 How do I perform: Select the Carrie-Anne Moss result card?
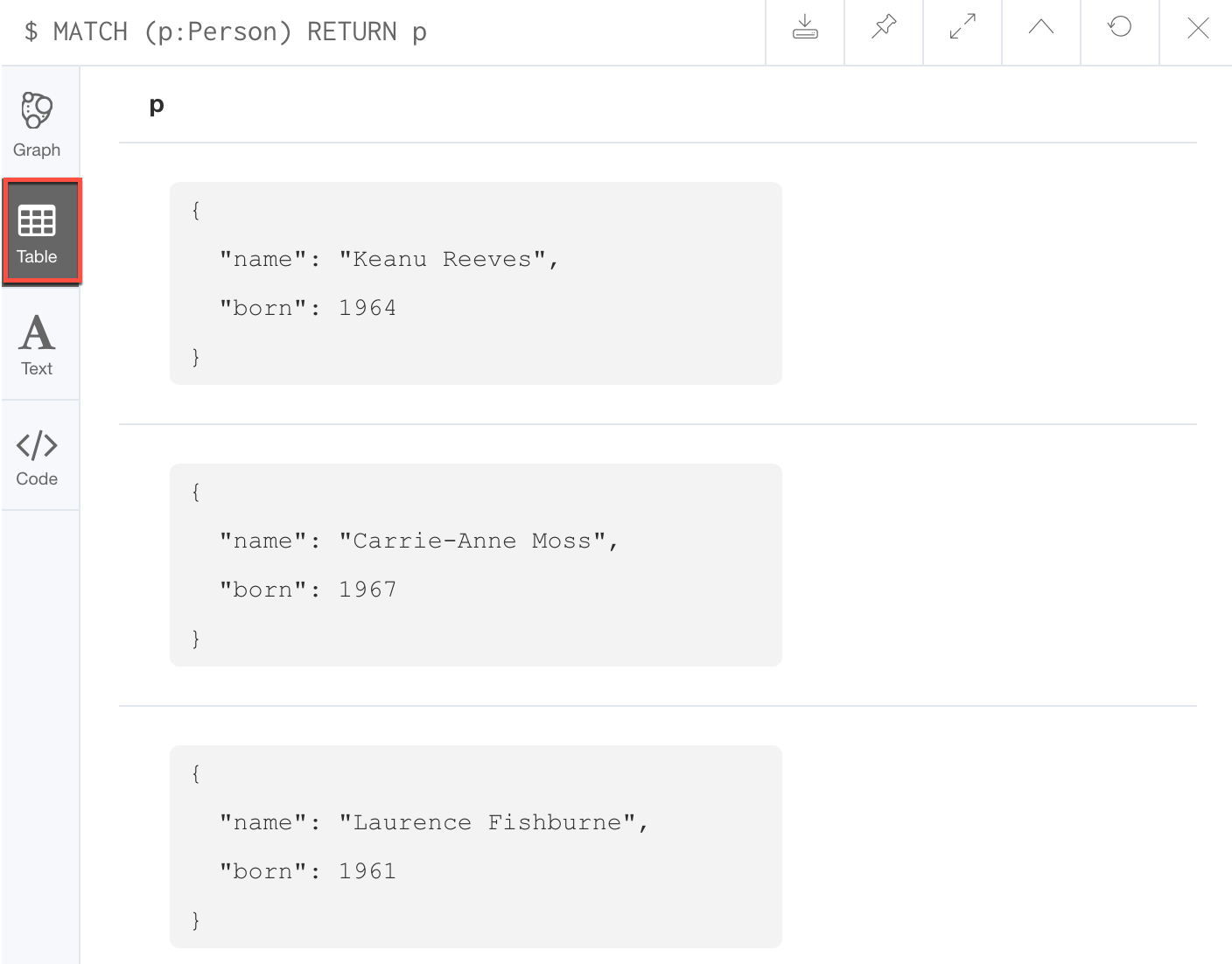[475, 564]
